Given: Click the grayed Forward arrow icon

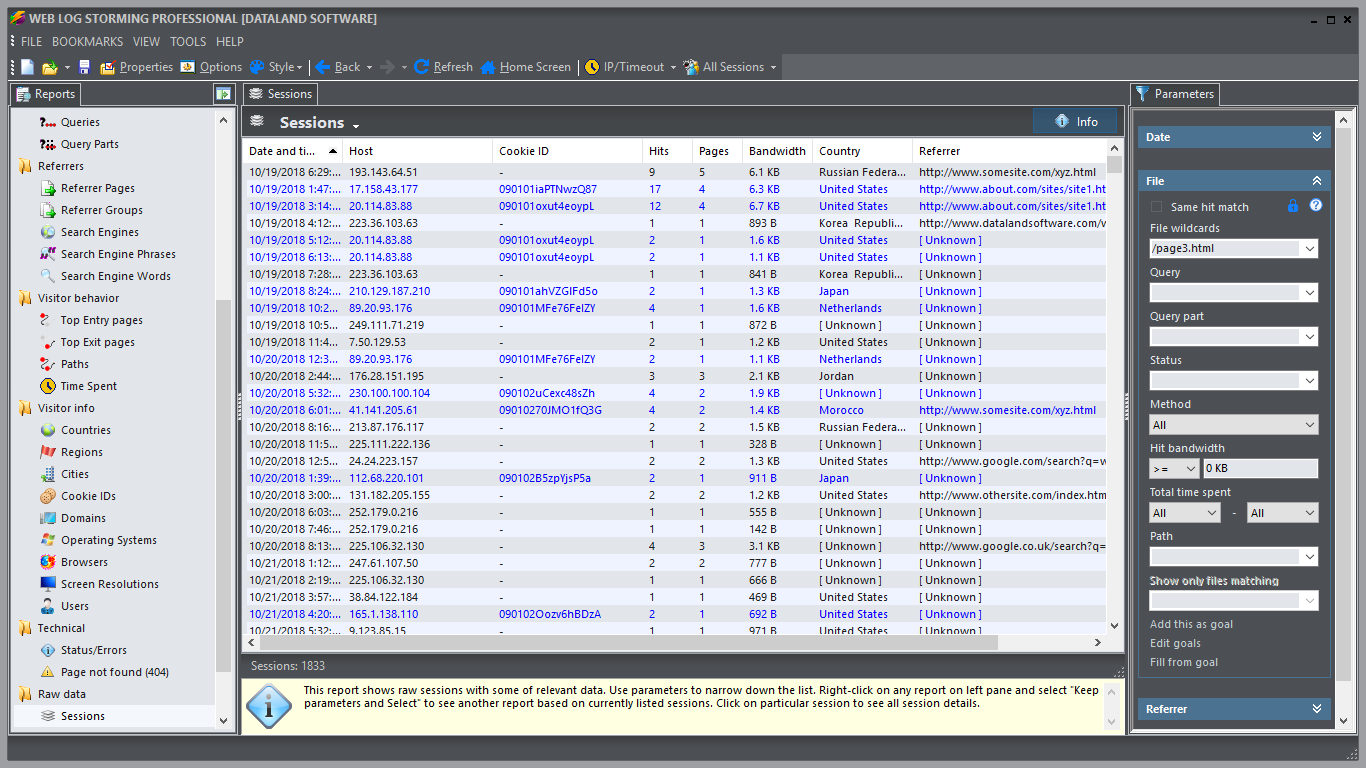Looking at the screenshot, I should tap(388, 67).
